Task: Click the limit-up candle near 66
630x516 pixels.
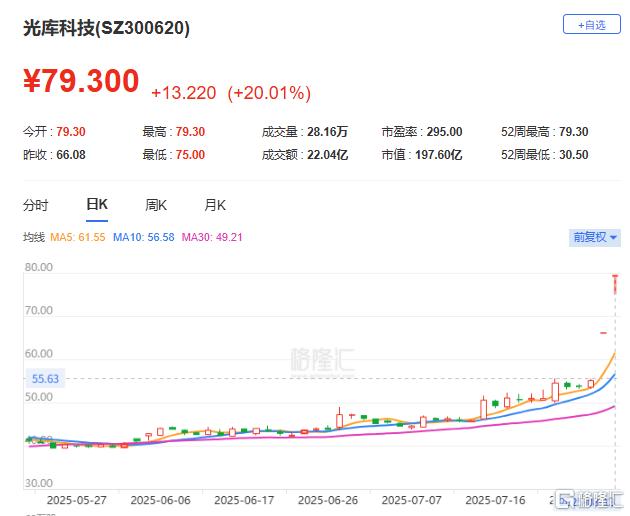Action: 603,333
